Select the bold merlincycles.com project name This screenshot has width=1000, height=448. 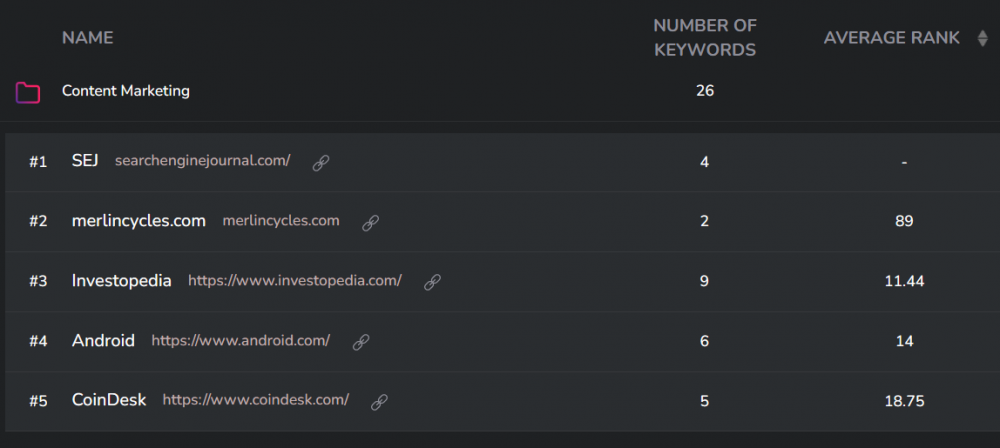(138, 221)
